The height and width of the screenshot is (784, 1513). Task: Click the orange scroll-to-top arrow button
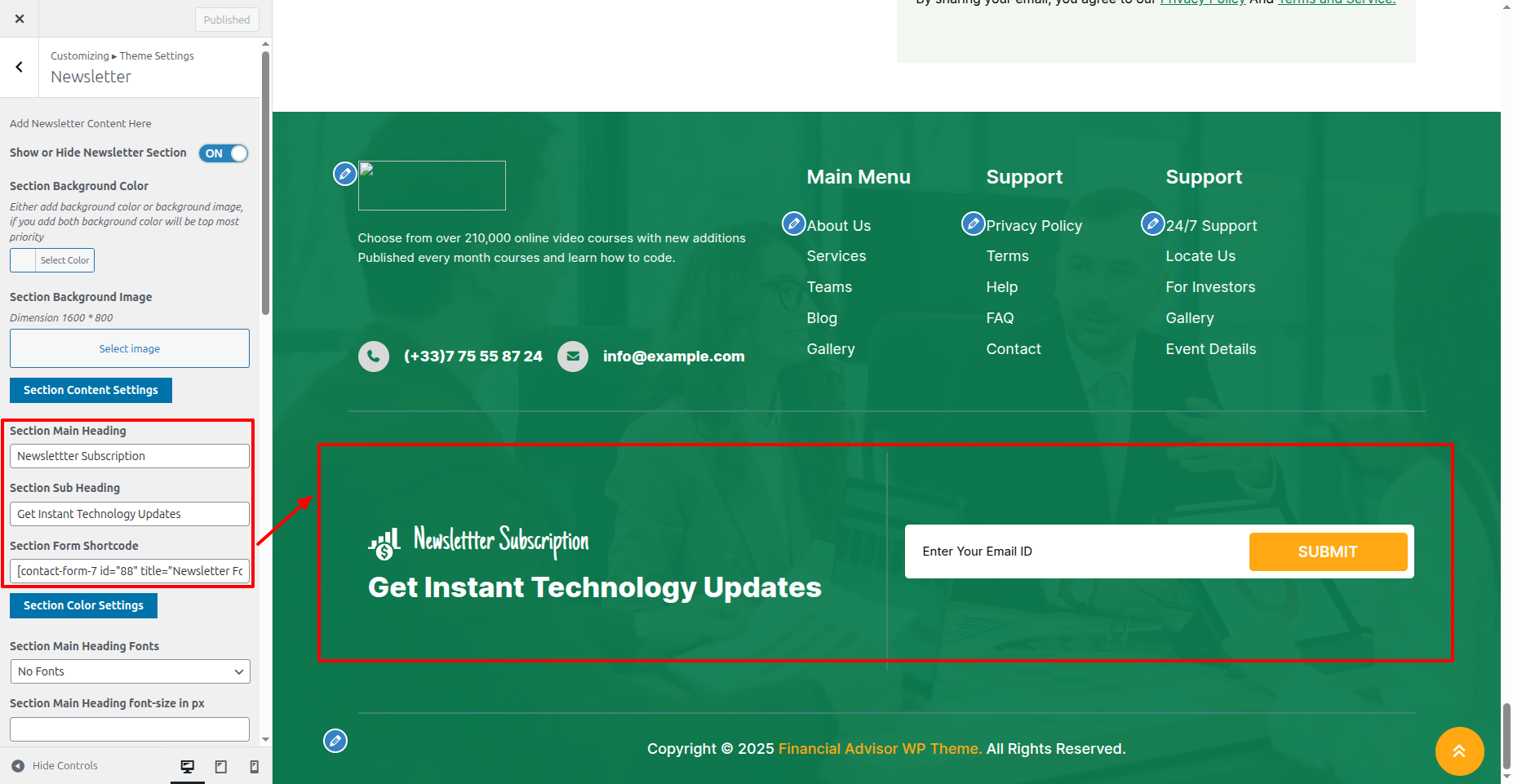point(1458,751)
